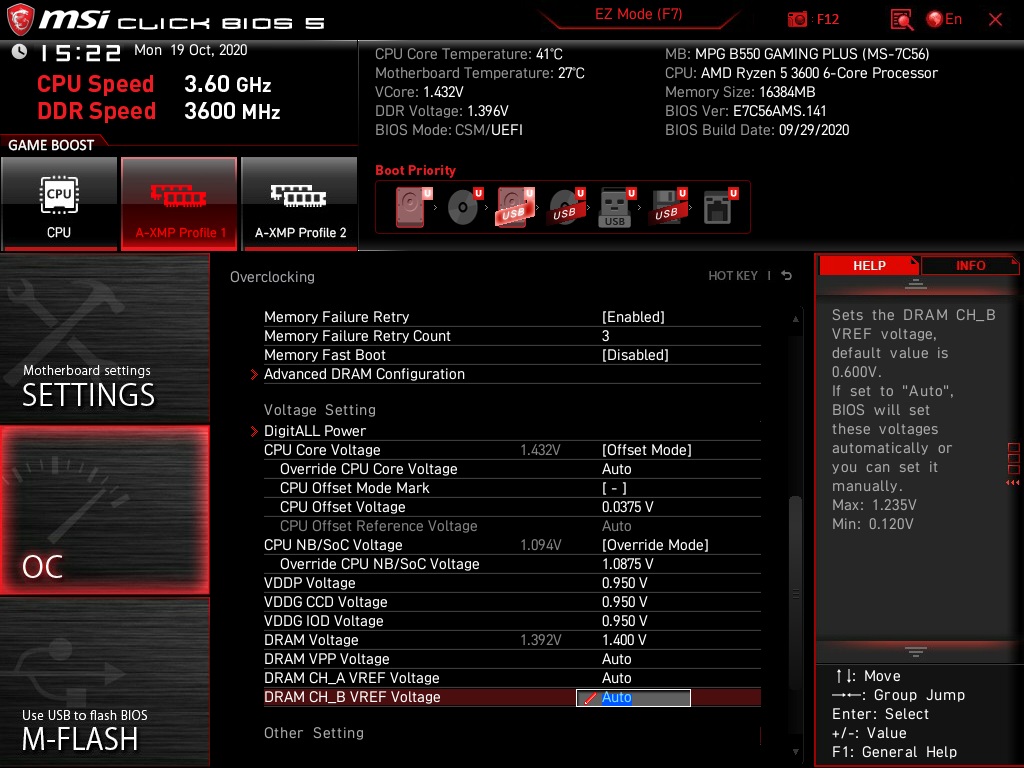Select the hard drive icon in Boot Priority
The width and height of the screenshot is (1024, 768).
[x=409, y=203]
